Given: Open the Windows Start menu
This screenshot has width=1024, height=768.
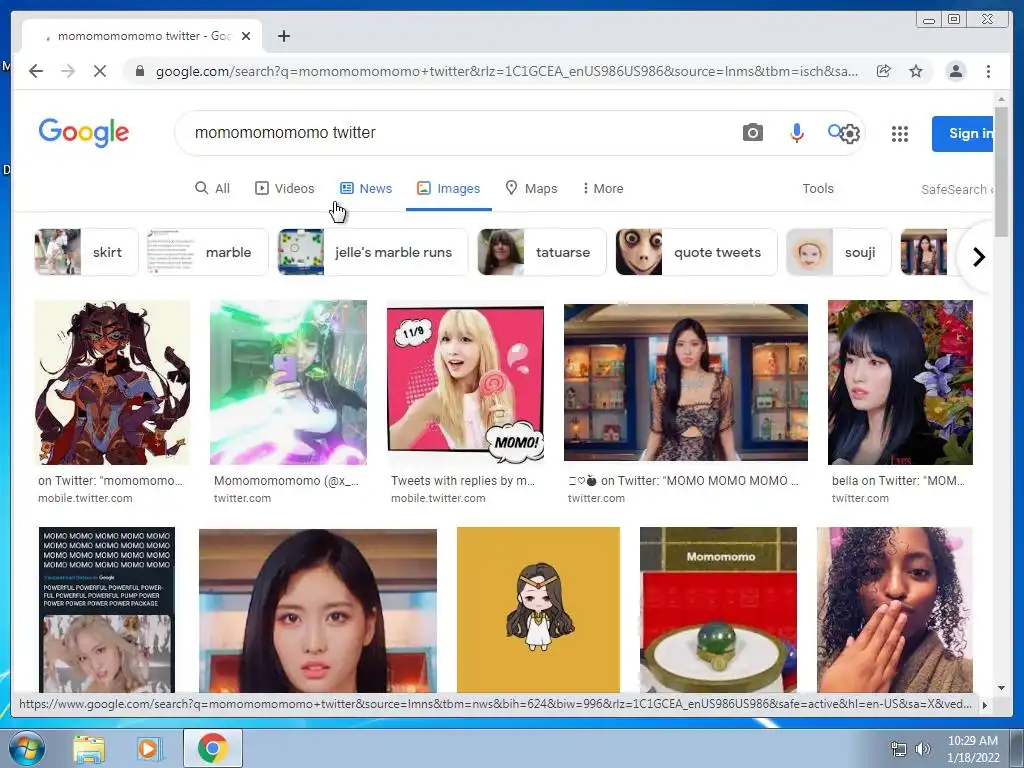Looking at the screenshot, I should pyautogui.click(x=26, y=748).
